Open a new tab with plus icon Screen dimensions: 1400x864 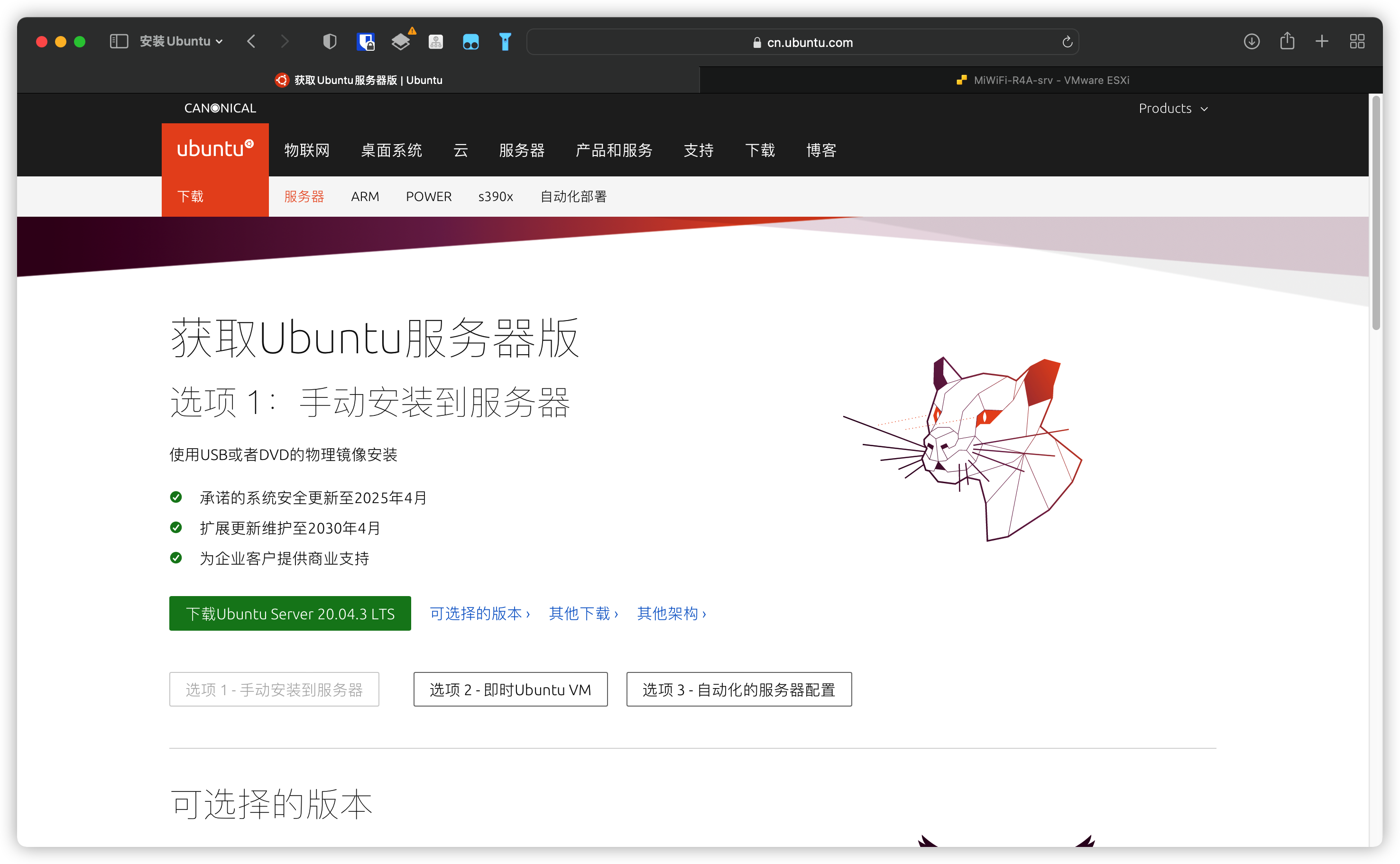[1322, 41]
